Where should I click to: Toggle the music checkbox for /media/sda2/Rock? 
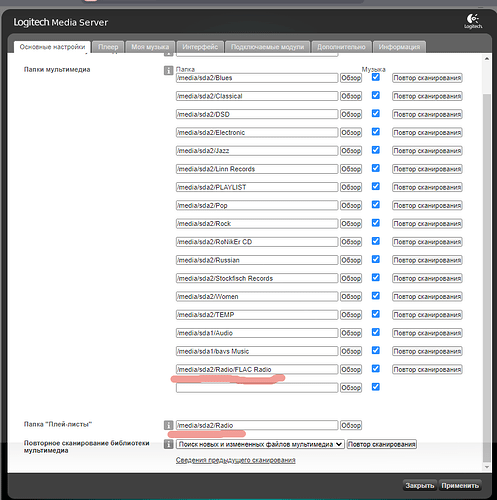pos(376,223)
